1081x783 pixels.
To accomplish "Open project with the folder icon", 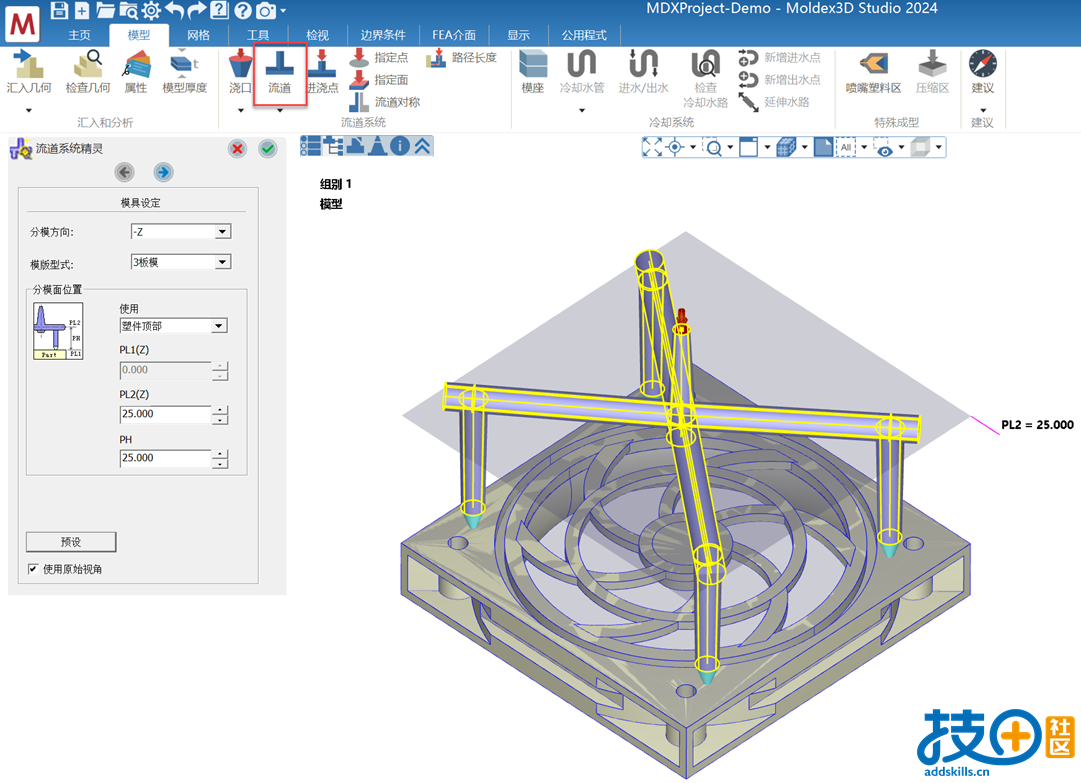I will click(x=105, y=10).
